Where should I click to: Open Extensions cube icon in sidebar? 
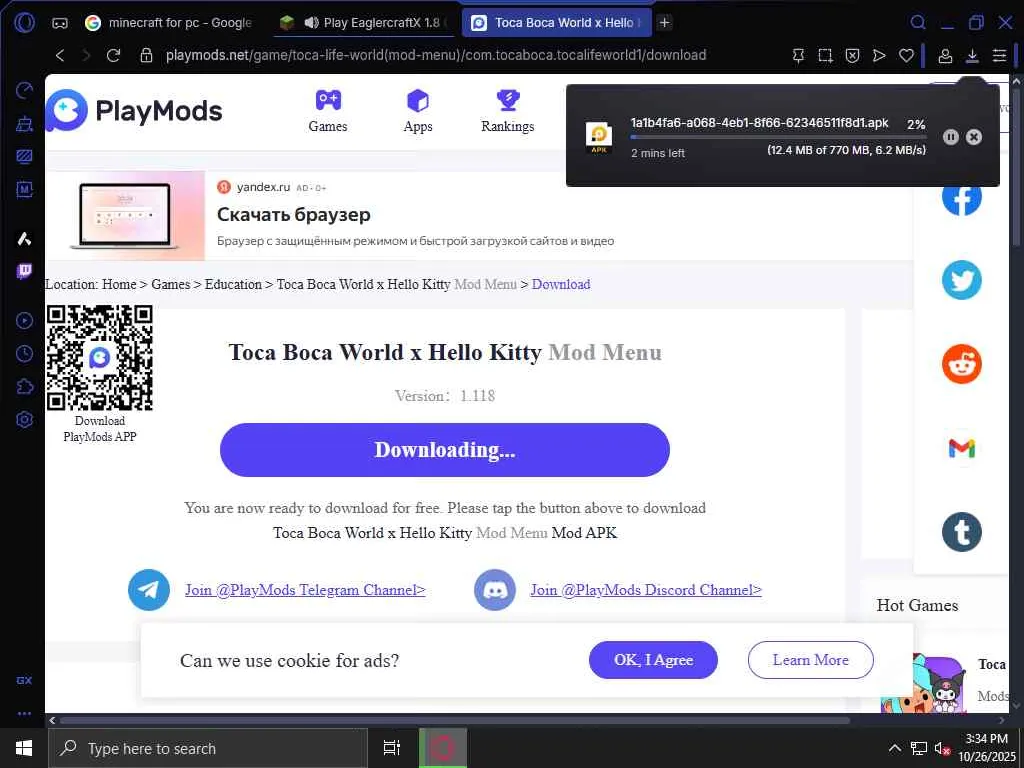coord(24,387)
